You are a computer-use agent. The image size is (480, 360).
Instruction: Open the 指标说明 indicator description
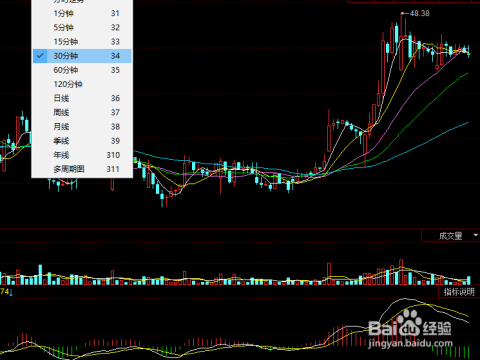pyautogui.click(x=459, y=292)
